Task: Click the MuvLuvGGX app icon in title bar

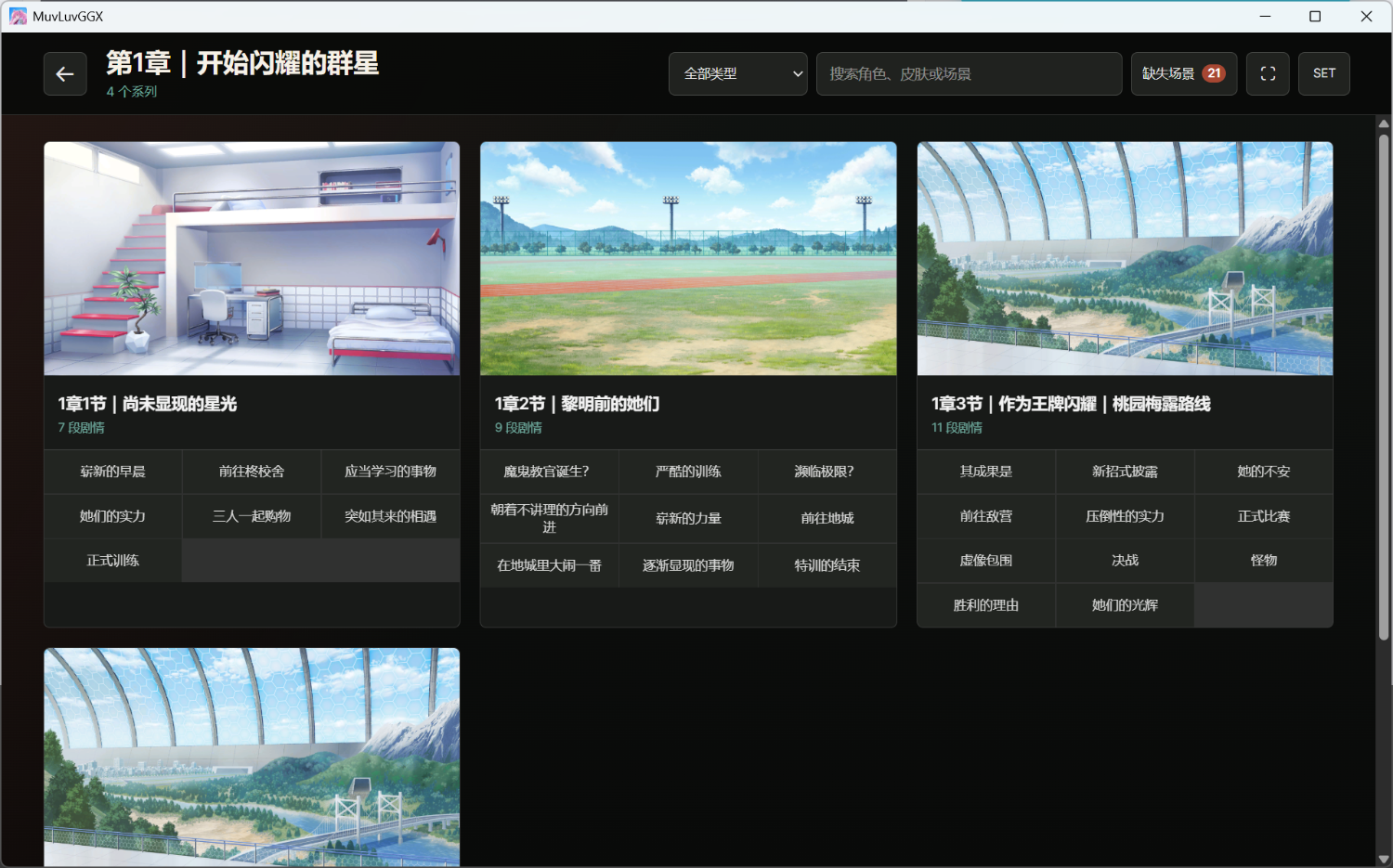Action: coord(18,17)
